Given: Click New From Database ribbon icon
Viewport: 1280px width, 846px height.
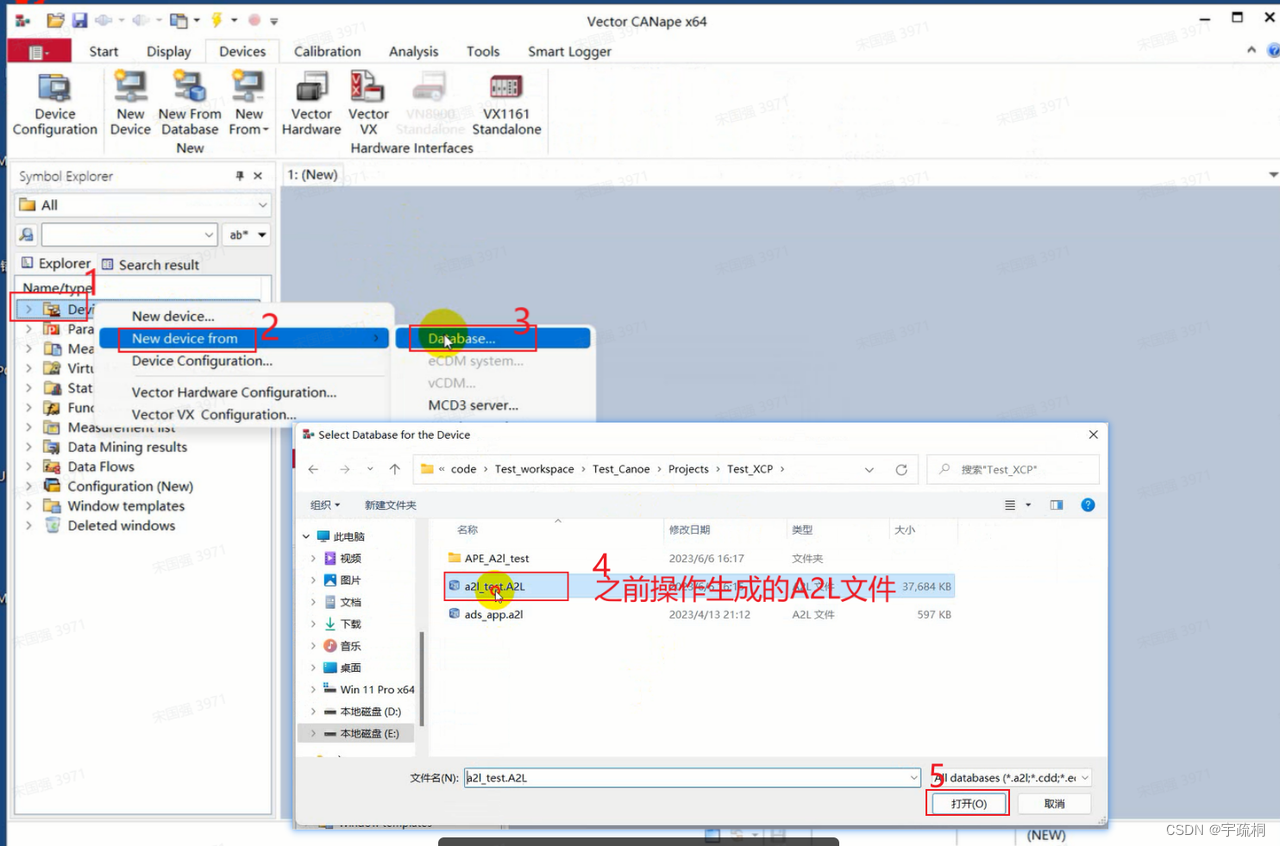Looking at the screenshot, I should point(190,104).
